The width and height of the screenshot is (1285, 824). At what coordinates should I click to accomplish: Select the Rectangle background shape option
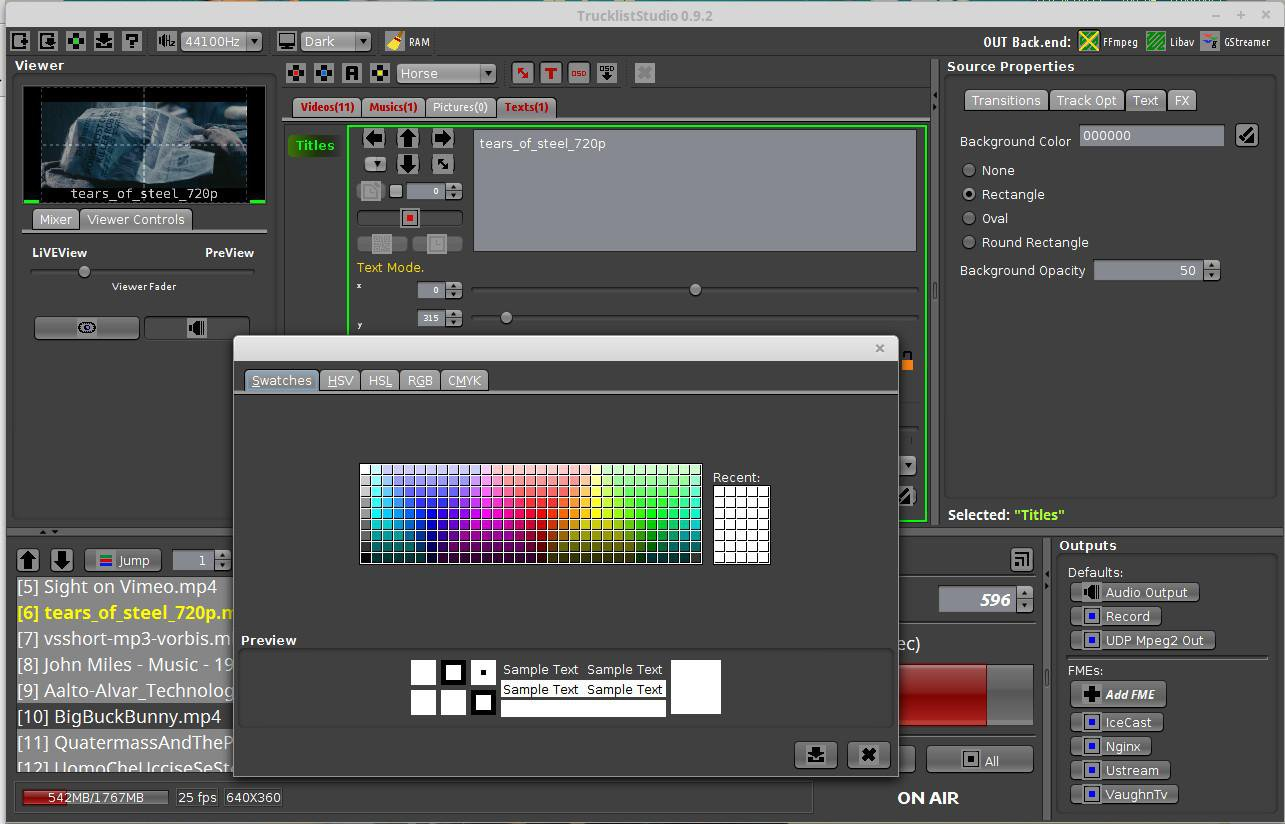pyautogui.click(x=1003, y=194)
